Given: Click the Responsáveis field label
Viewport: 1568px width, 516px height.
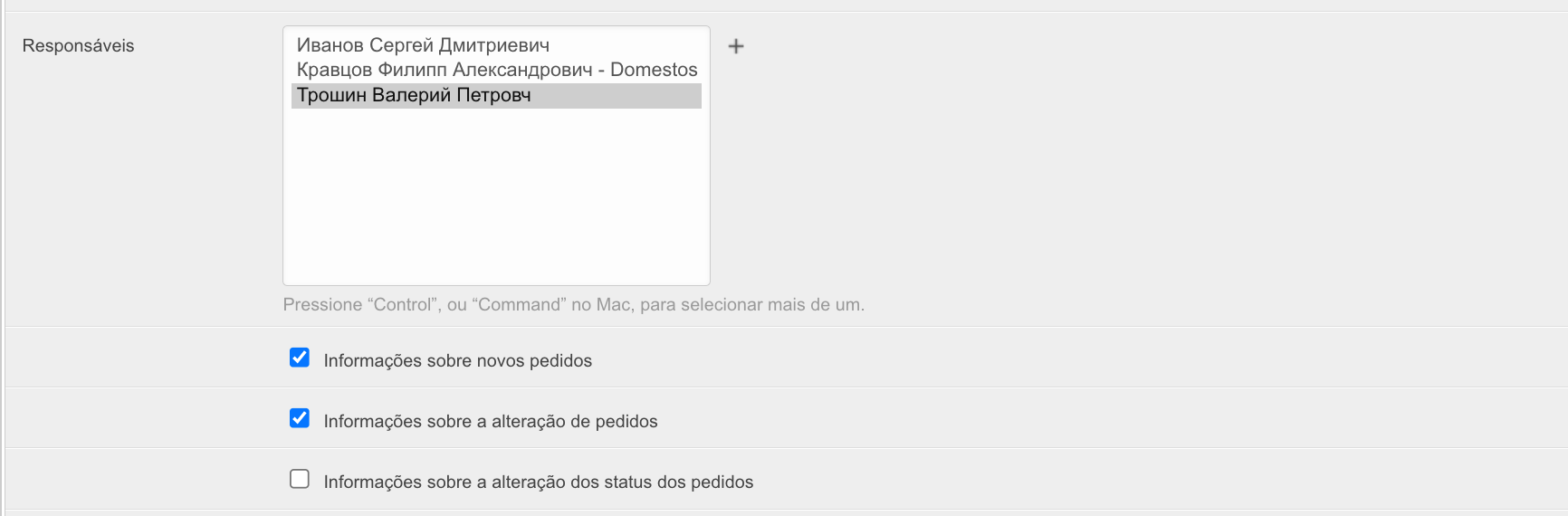Looking at the screenshot, I should click(x=78, y=46).
